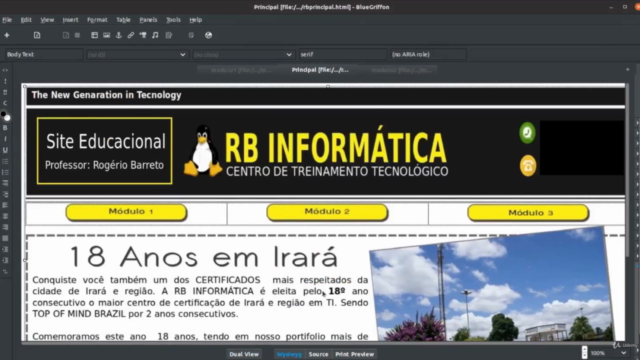This screenshot has width=640, height=360.
Task: Click the Indent icon in the sidebar
Action: click(5, 249)
